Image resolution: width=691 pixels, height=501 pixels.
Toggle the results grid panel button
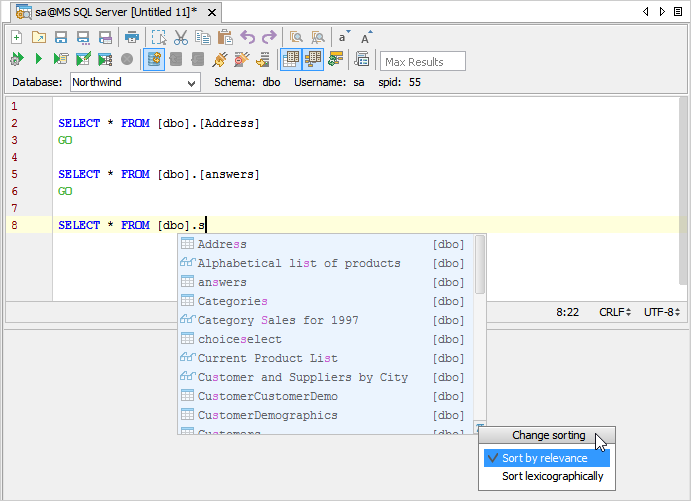click(x=291, y=59)
